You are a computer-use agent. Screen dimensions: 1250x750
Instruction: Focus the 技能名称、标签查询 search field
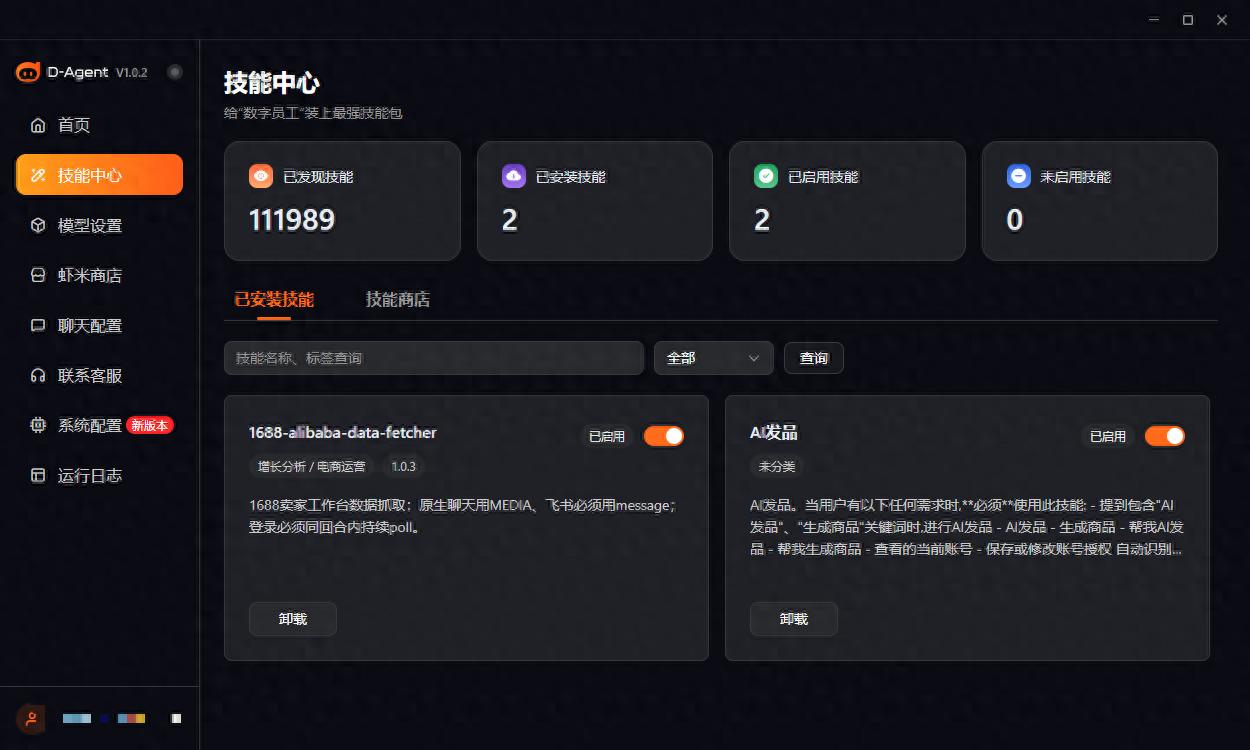[x=434, y=358]
